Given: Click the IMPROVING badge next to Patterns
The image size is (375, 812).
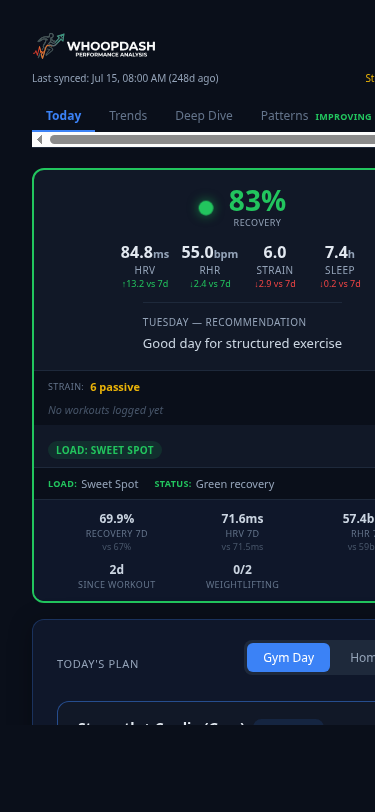Looking at the screenshot, I should click(x=343, y=117).
